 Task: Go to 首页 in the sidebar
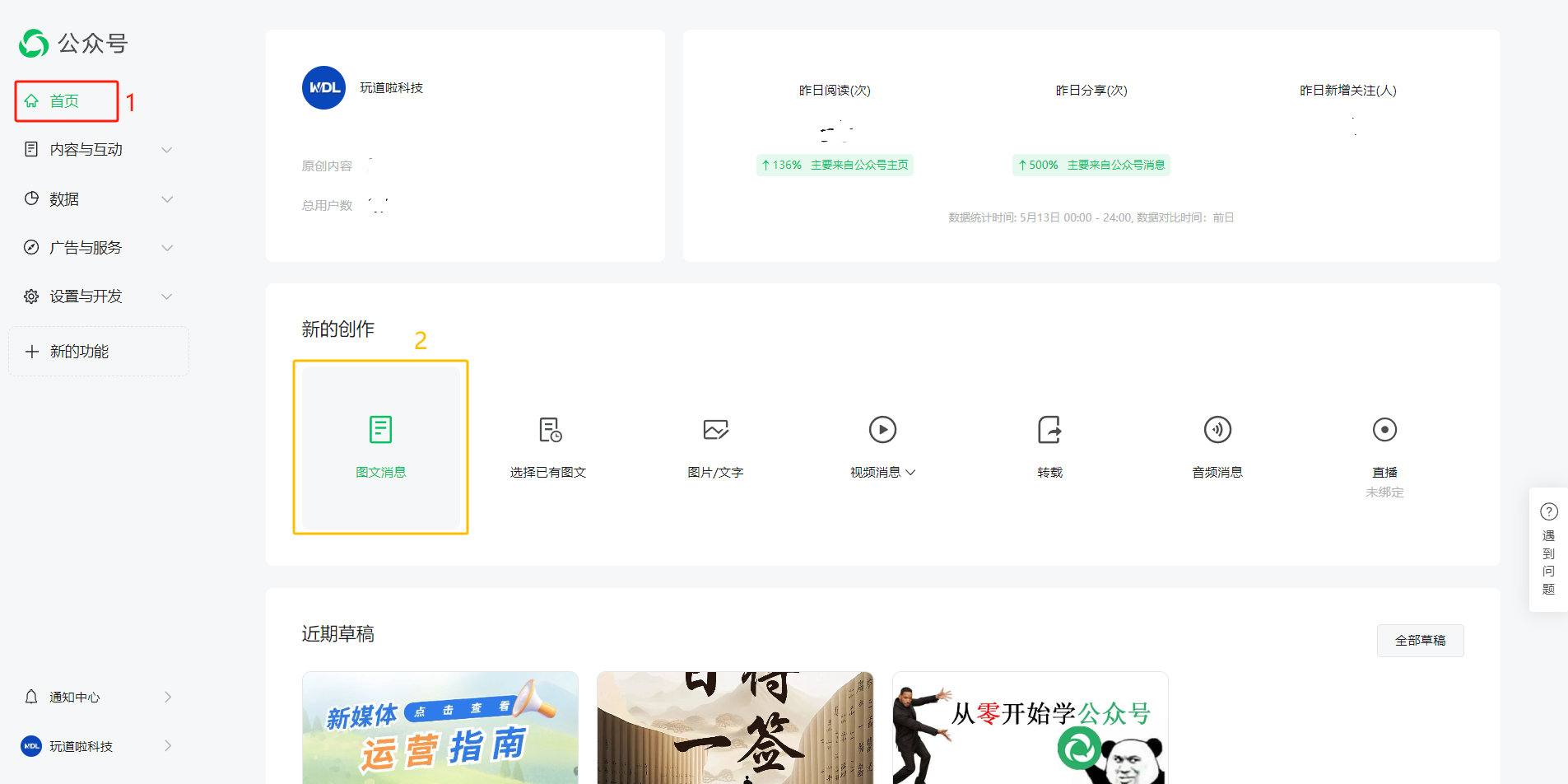coord(64,101)
